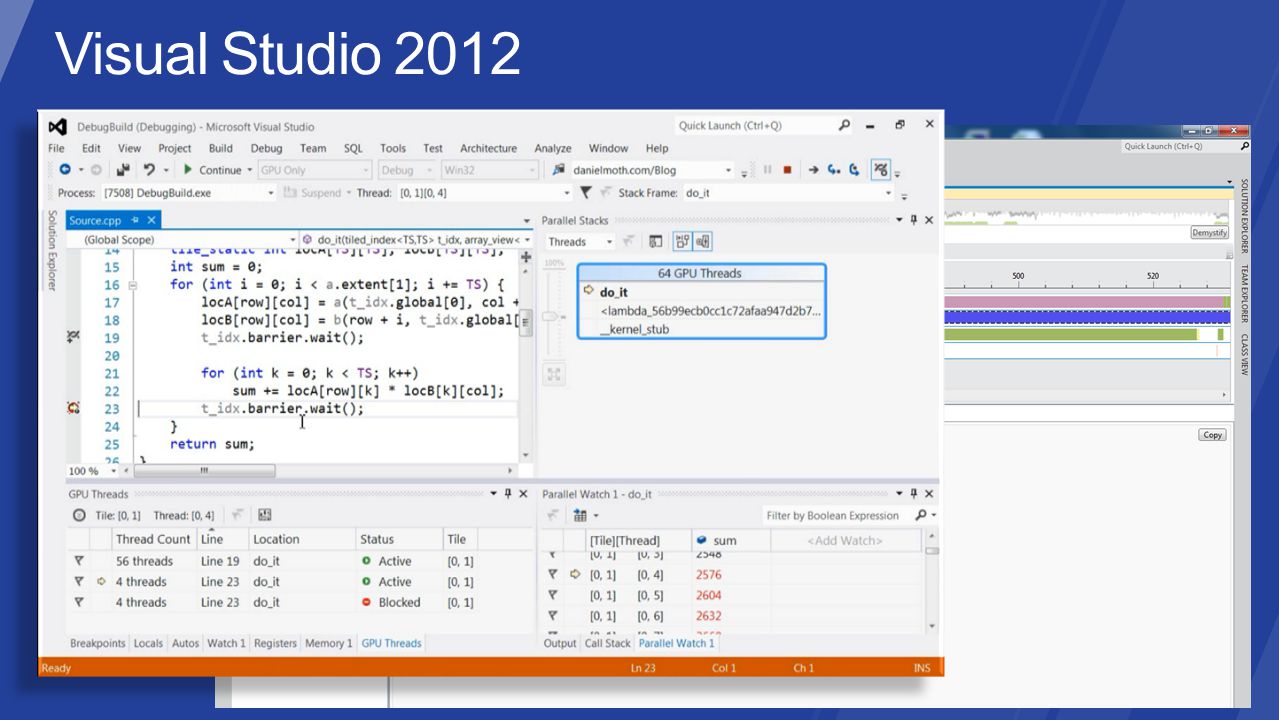Click the Step Into debug icon
The height and width of the screenshot is (720, 1279).
(x=833, y=170)
